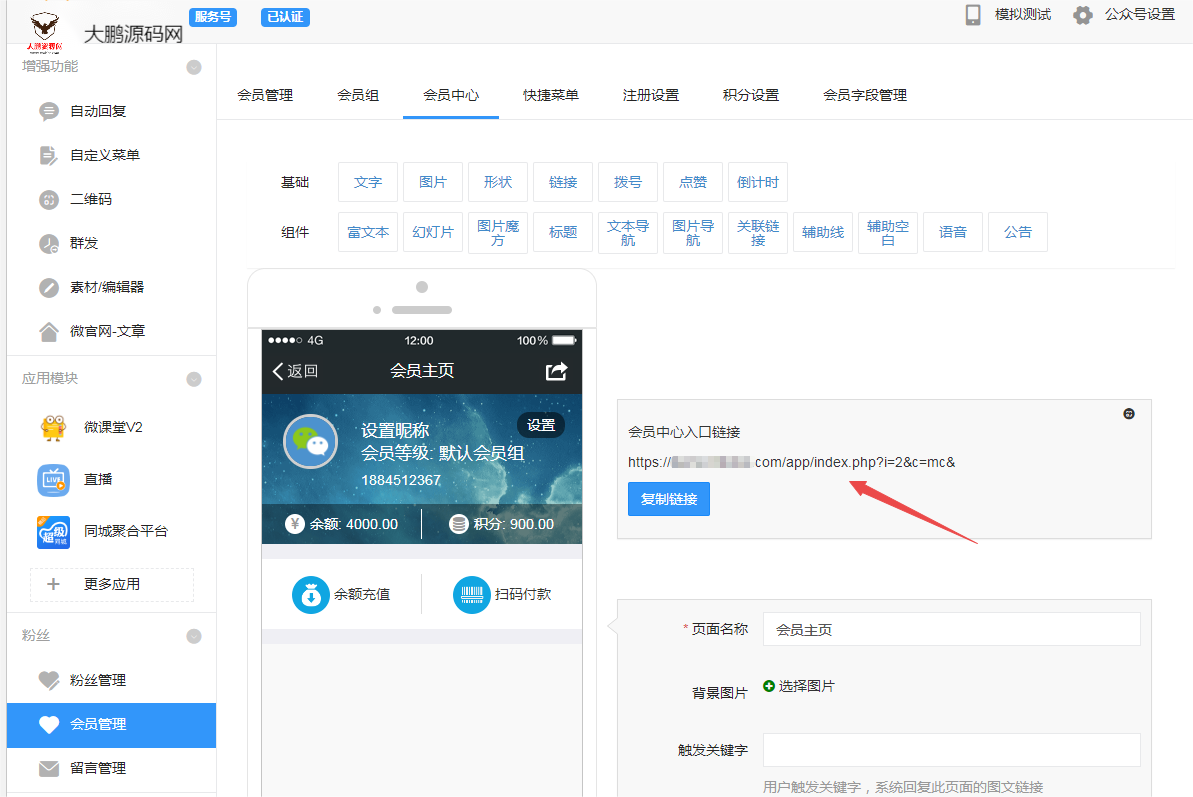Switch to the 会员字段管理 tab
1193x797 pixels.
click(x=863, y=95)
